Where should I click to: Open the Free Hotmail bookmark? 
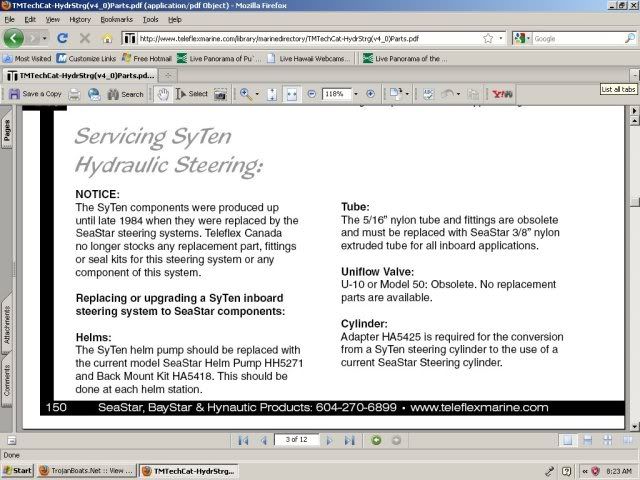tap(147, 58)
